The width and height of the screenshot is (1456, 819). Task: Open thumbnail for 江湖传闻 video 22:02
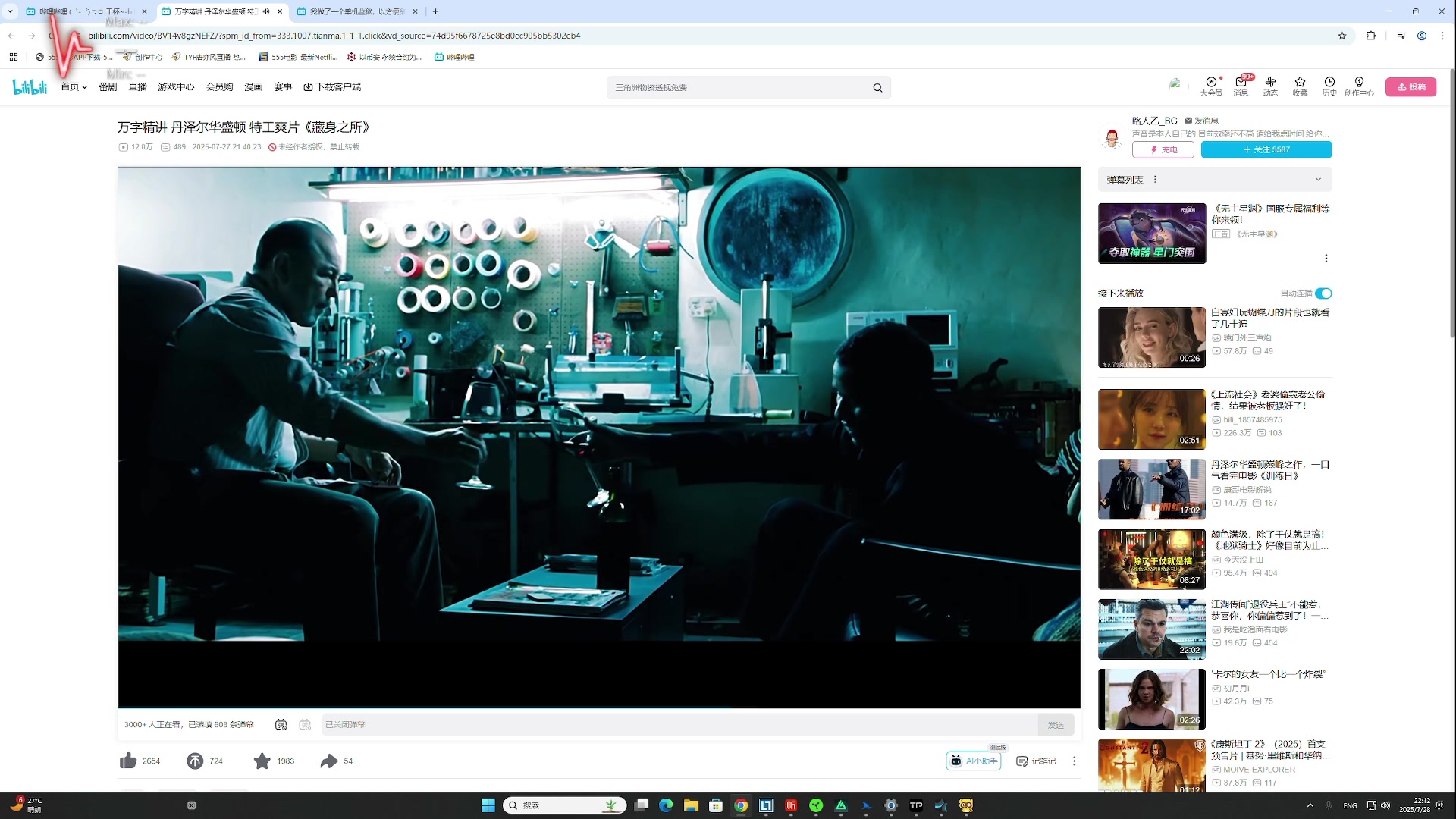pyautogui.click(x=1152, y=629)
